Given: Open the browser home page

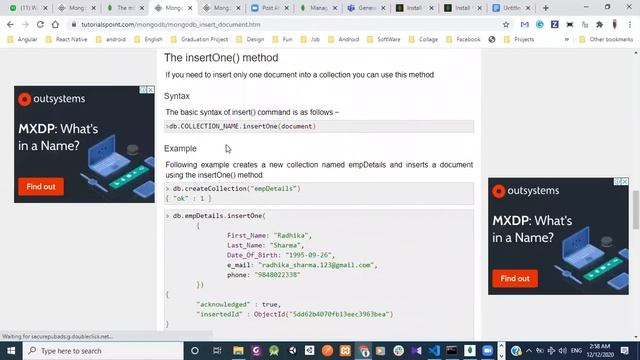Looking at the screenshot, I should click(55, 24).
